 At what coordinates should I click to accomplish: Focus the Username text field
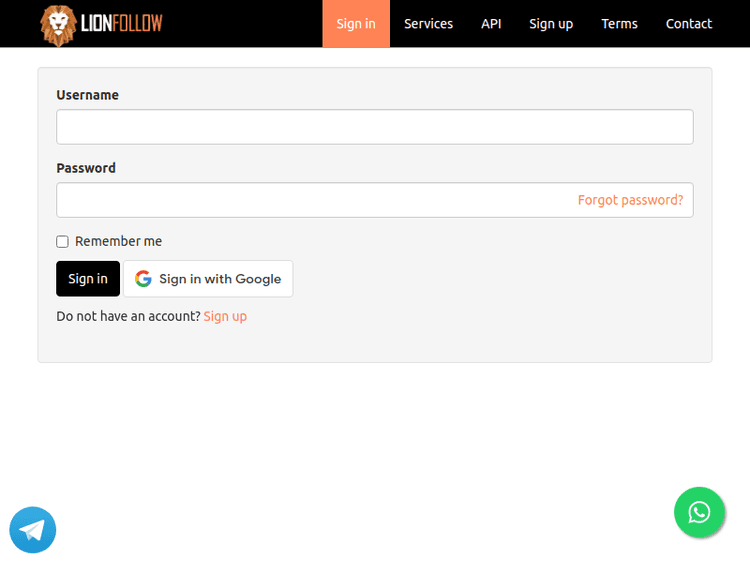pos(374,127)
